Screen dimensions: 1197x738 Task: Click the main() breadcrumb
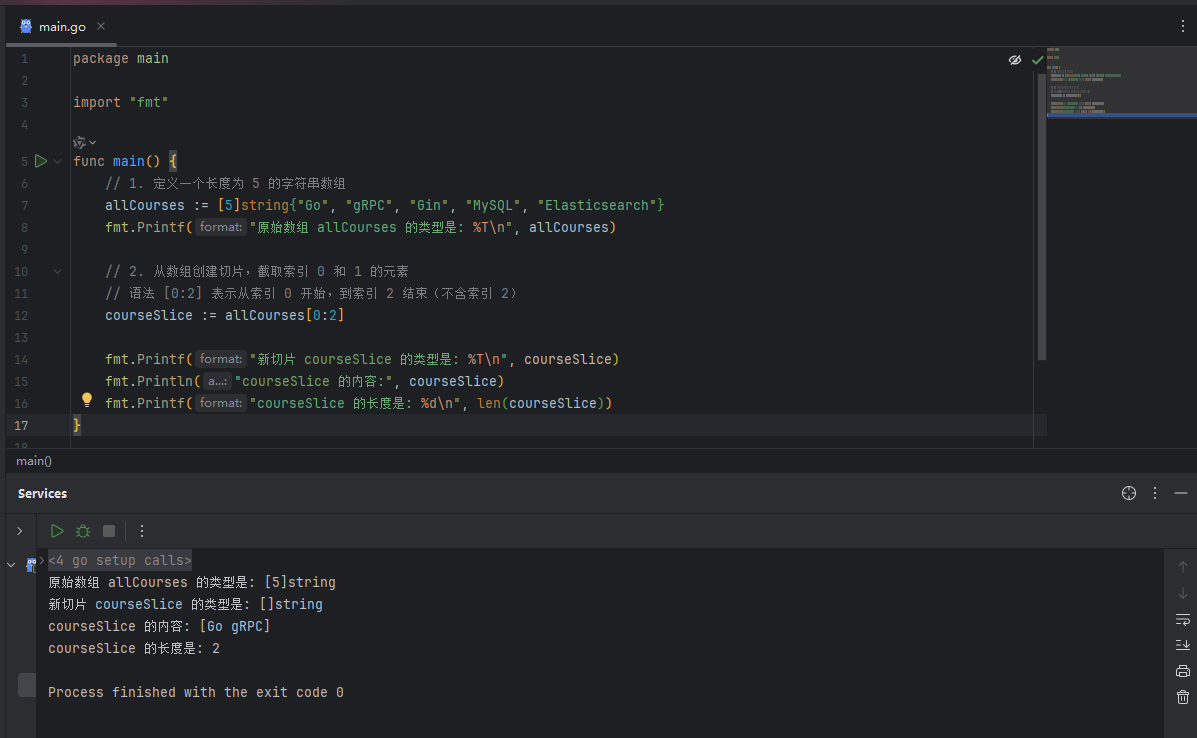[34, 461]
